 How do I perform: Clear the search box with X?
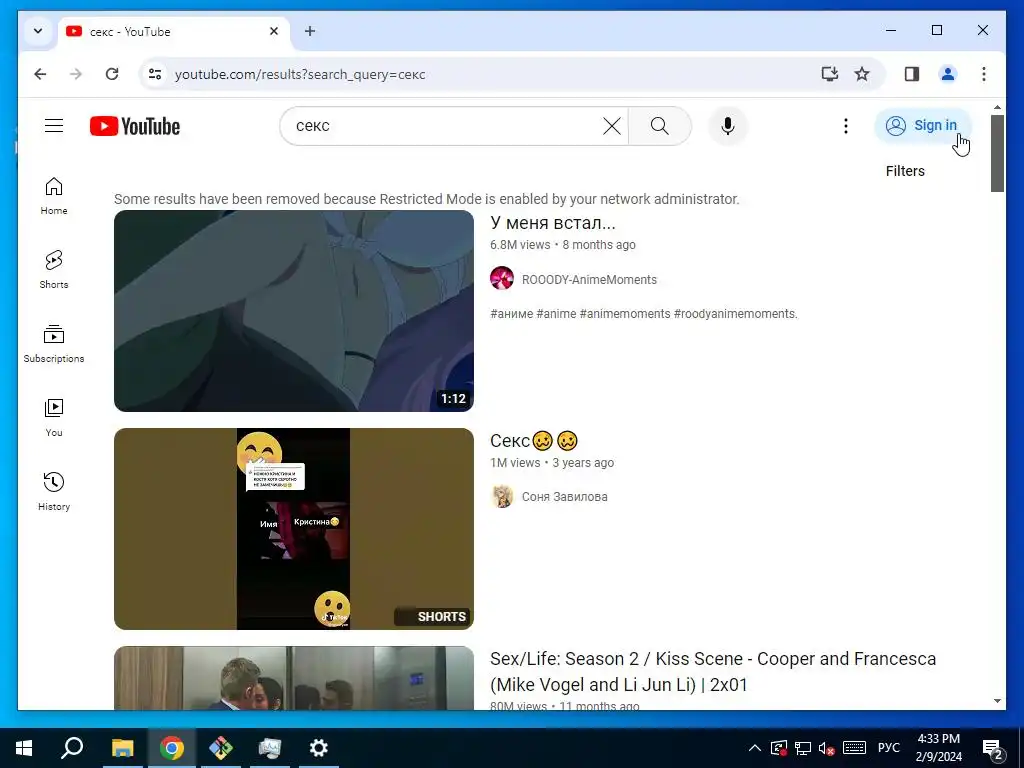click(x=611, y=126)
